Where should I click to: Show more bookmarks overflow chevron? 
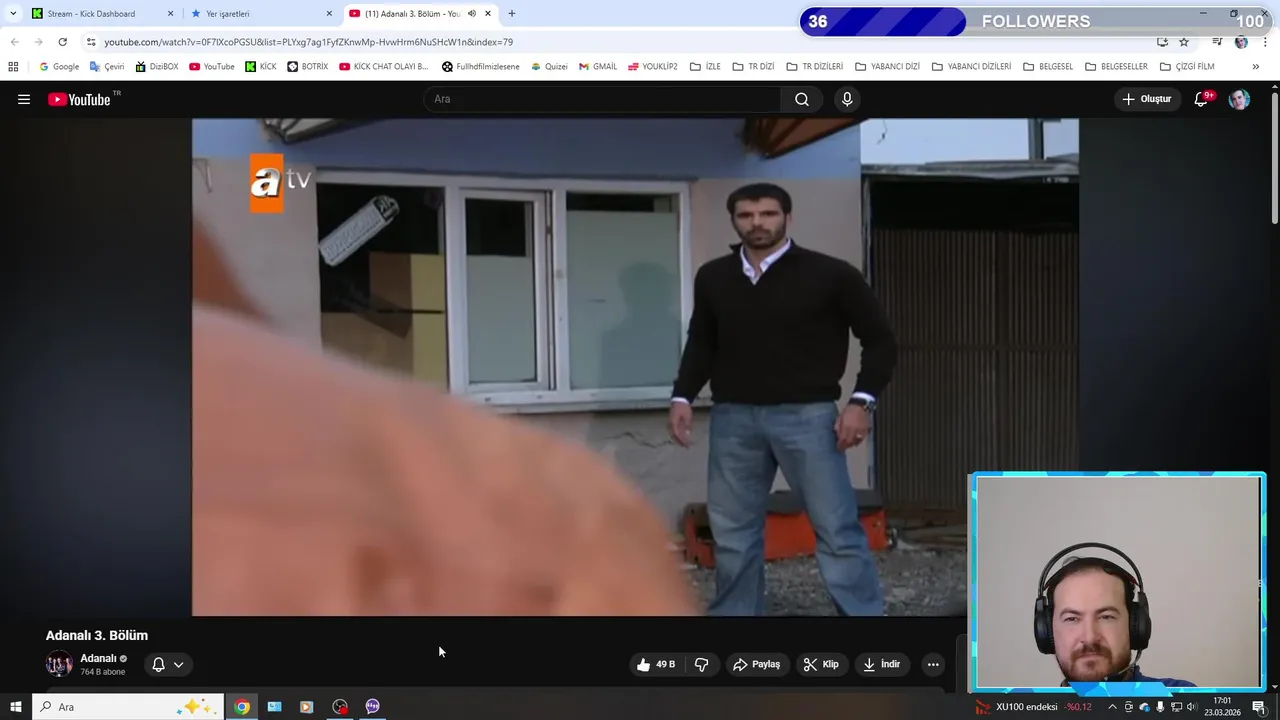pos(1256,67)
